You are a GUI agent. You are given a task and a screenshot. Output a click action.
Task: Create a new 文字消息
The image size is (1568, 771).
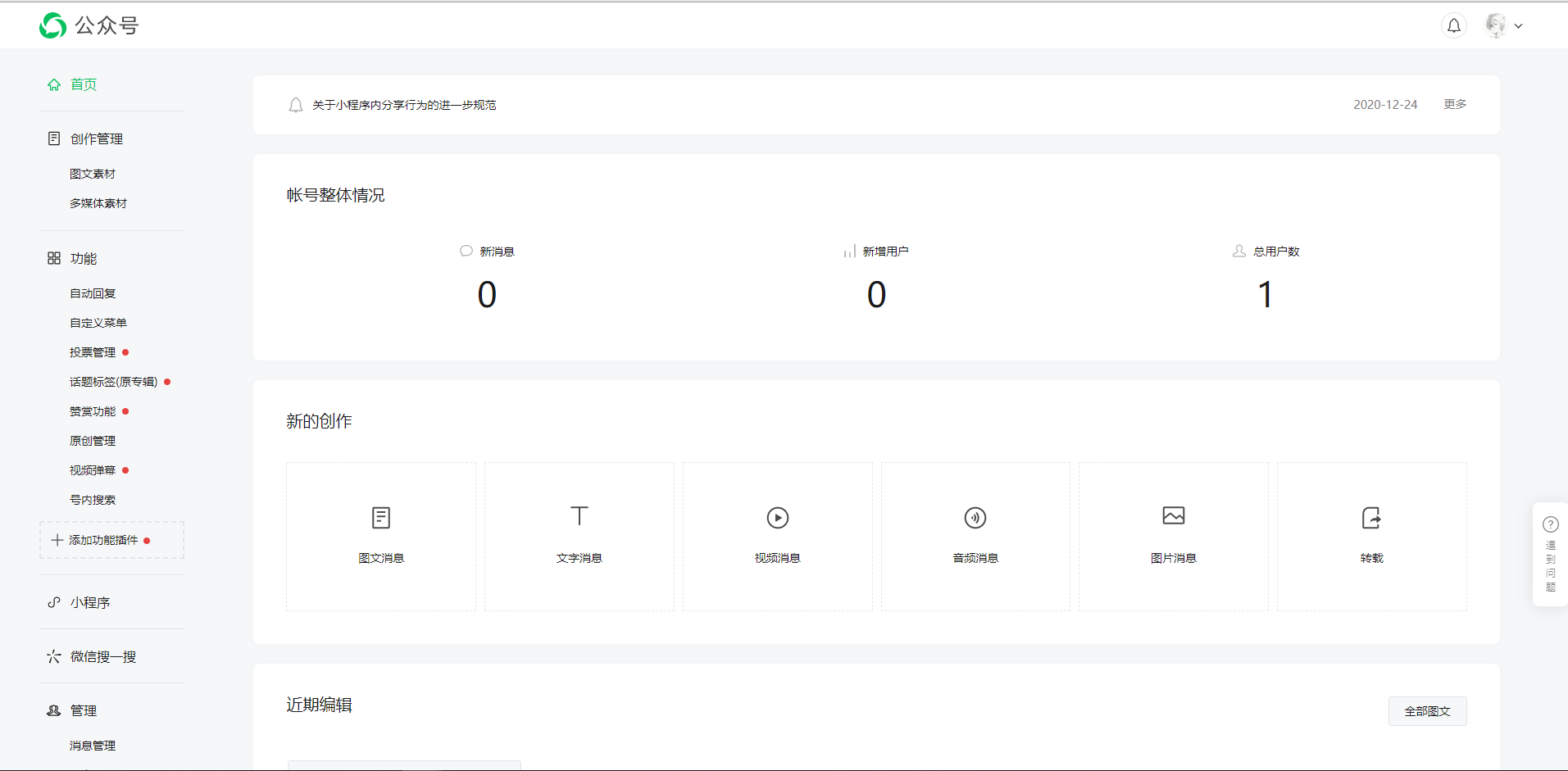click(x=579, y=537)
